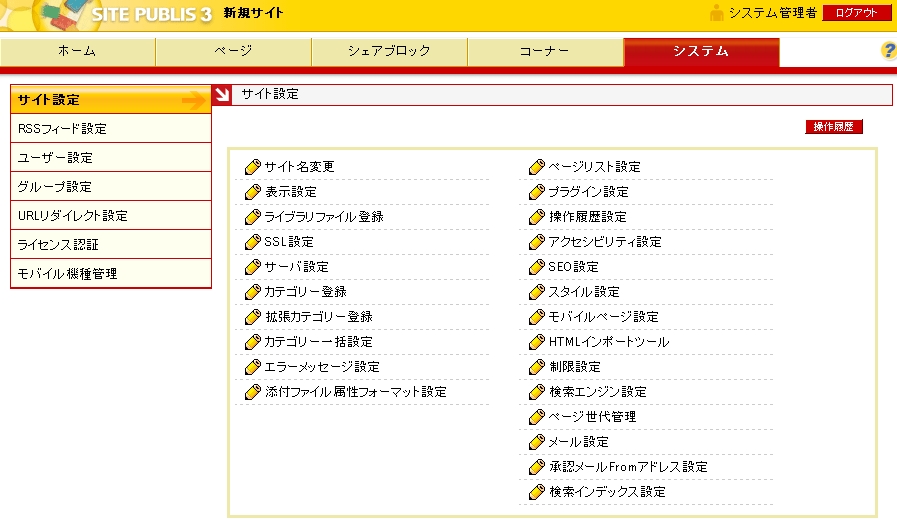Open the HTMLインポートツール link
Screen dimensions: 897x523
[x=609, y=342]
